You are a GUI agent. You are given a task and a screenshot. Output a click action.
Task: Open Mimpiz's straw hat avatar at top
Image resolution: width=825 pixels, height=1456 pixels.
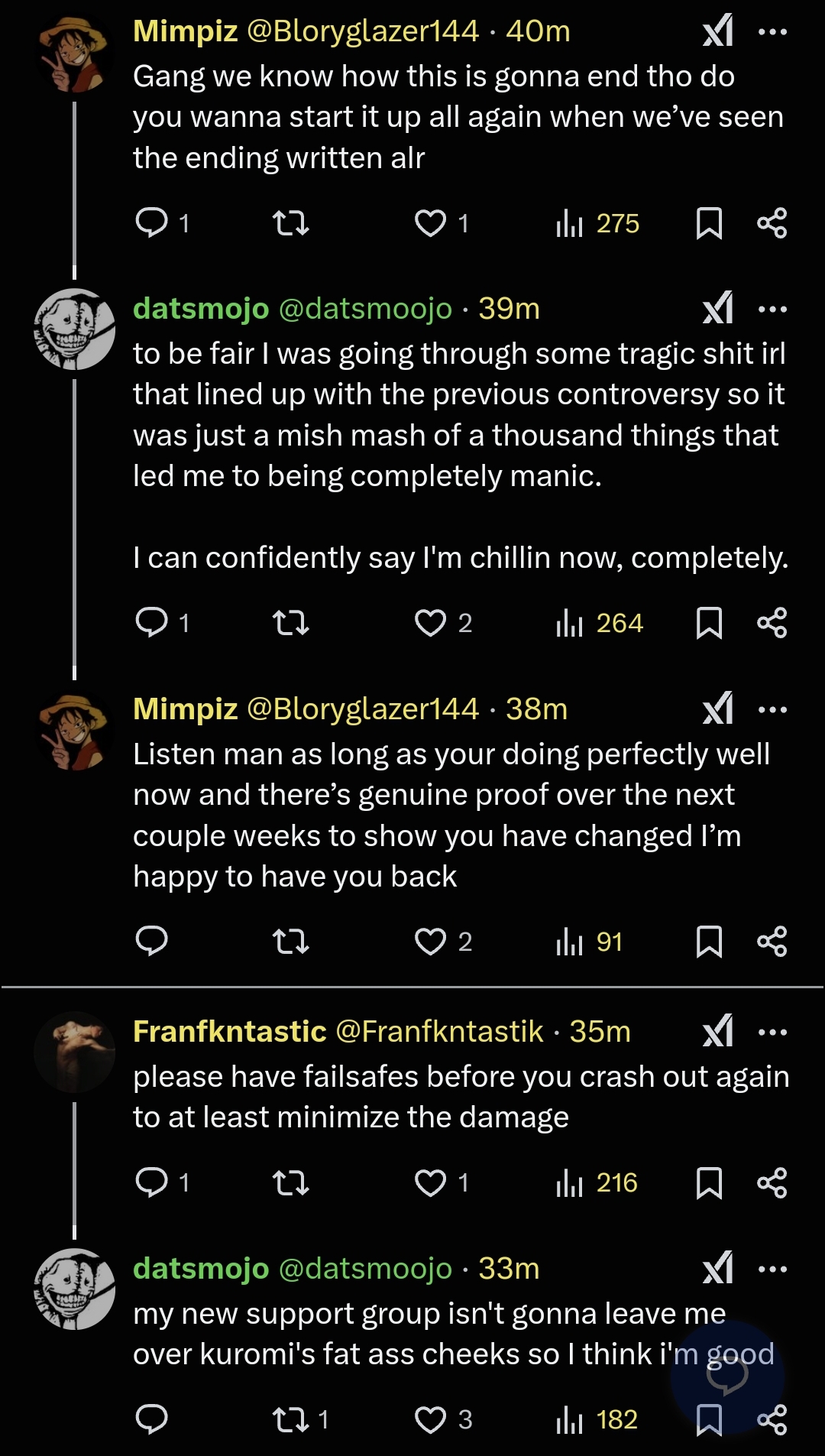coord(74,55)
